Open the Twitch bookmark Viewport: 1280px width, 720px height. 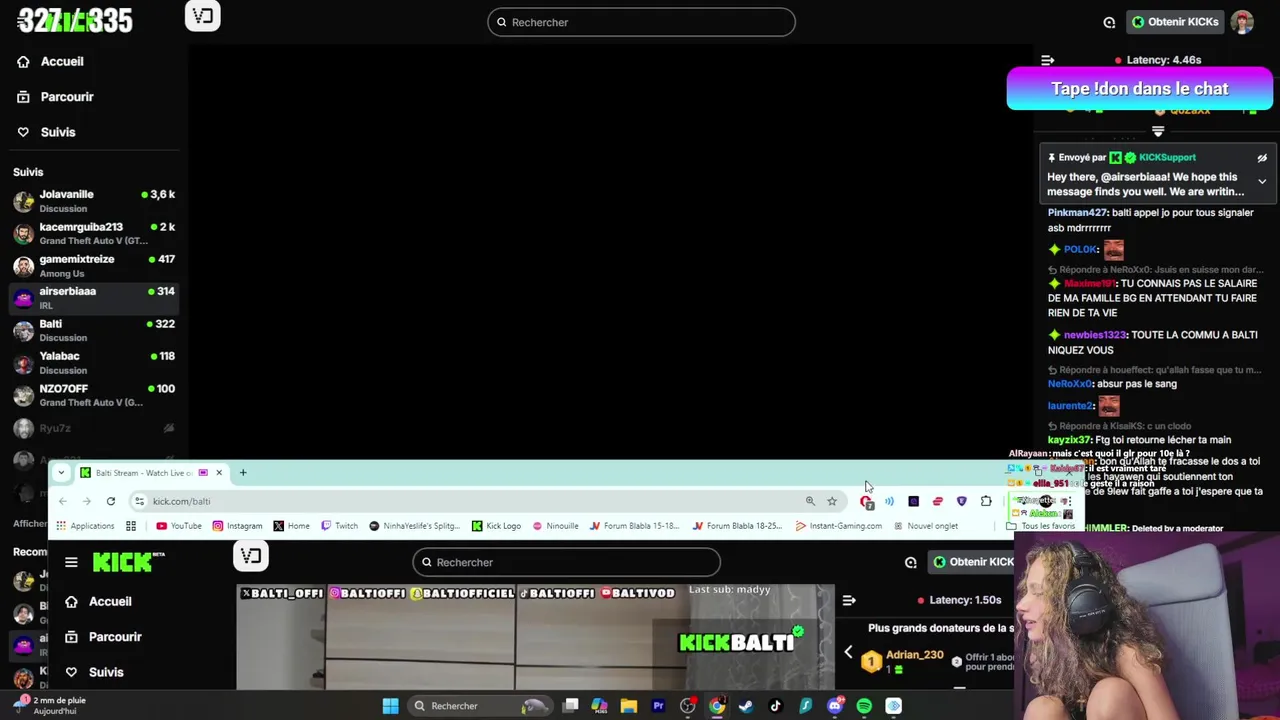click(x=340, y=526)
